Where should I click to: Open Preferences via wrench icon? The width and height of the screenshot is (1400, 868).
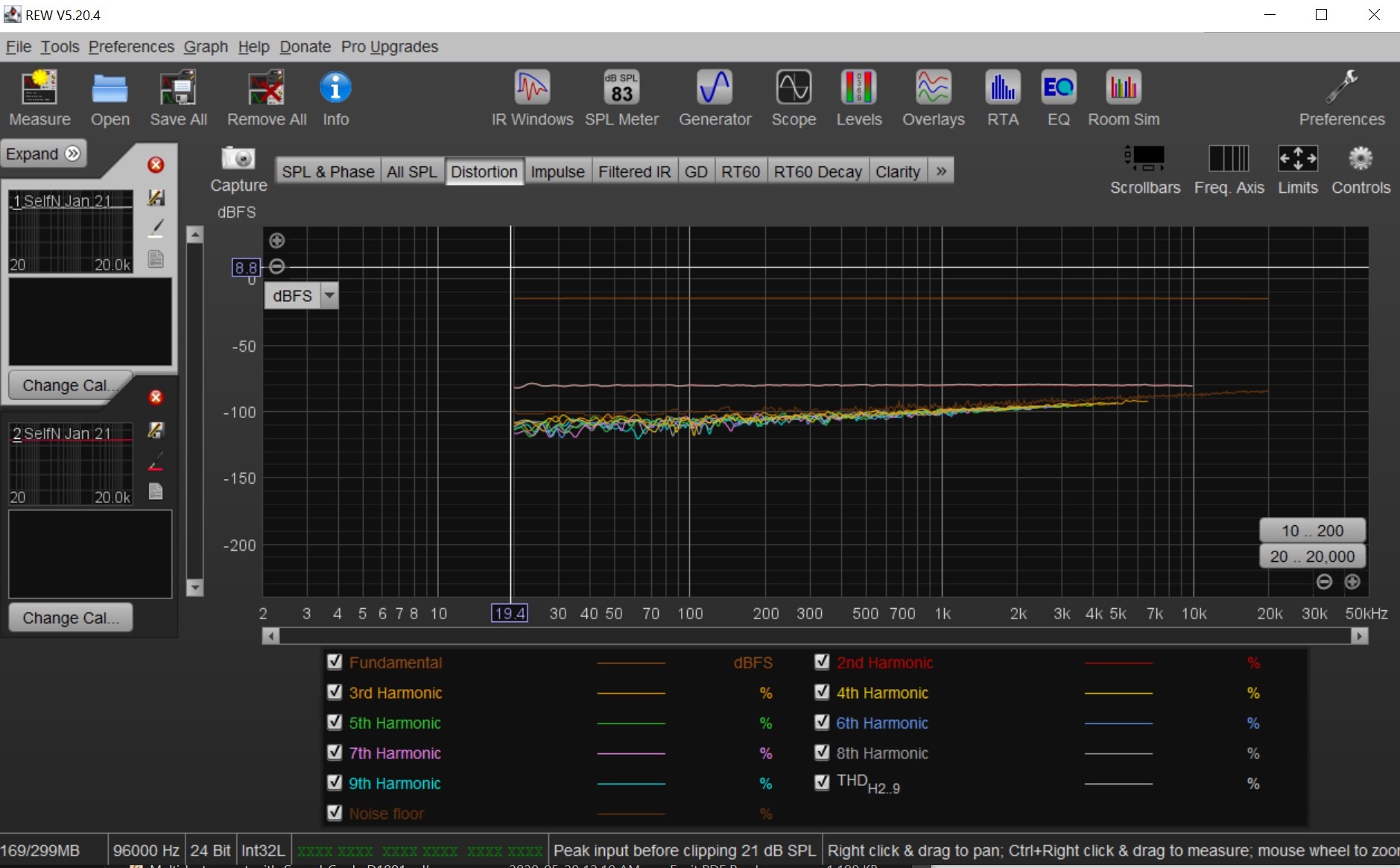click(x=1341, y=98)
